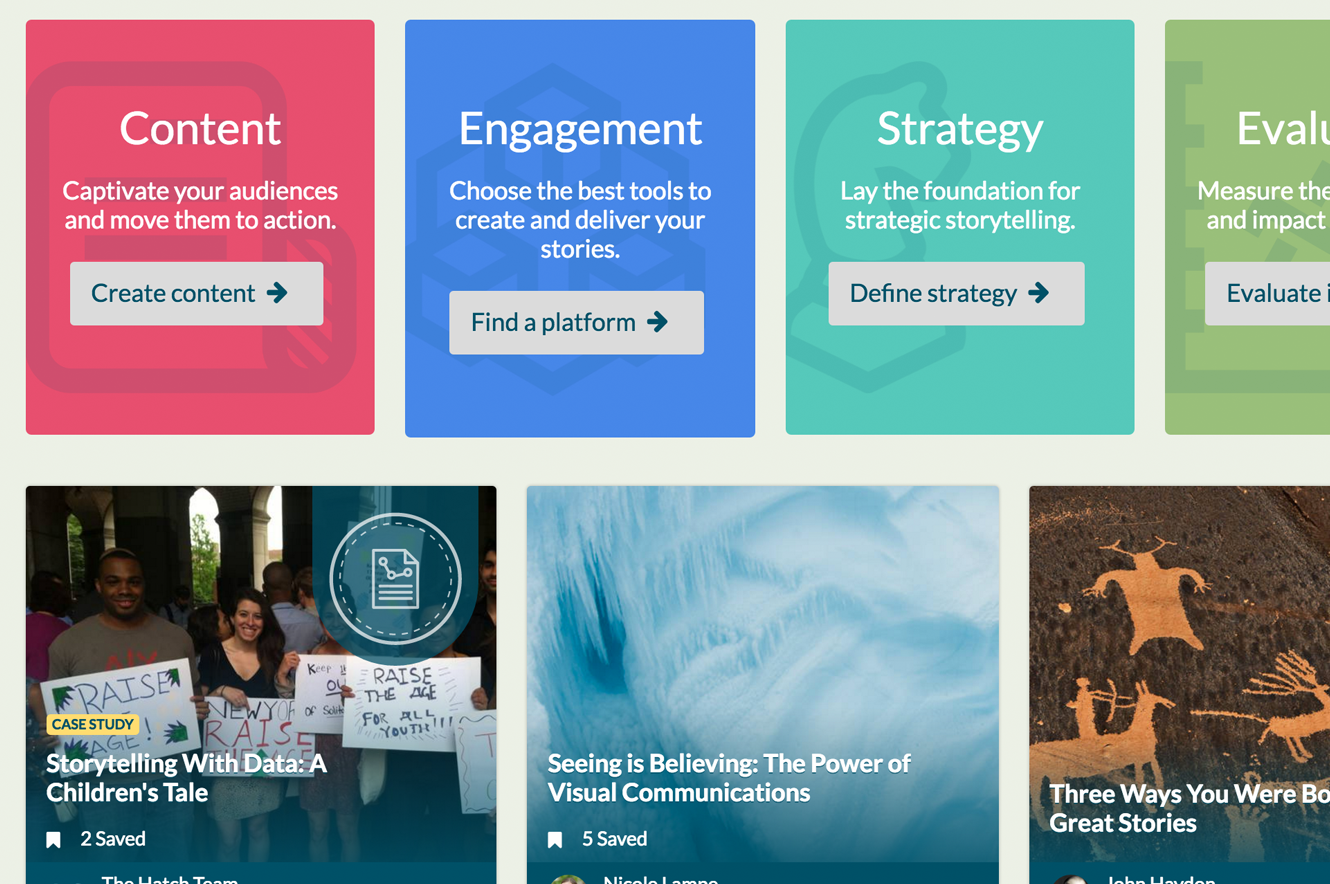The width and height of the screenshot is (1330, 884).
Task: Select the Content card heading
Action: coord(200,129)
